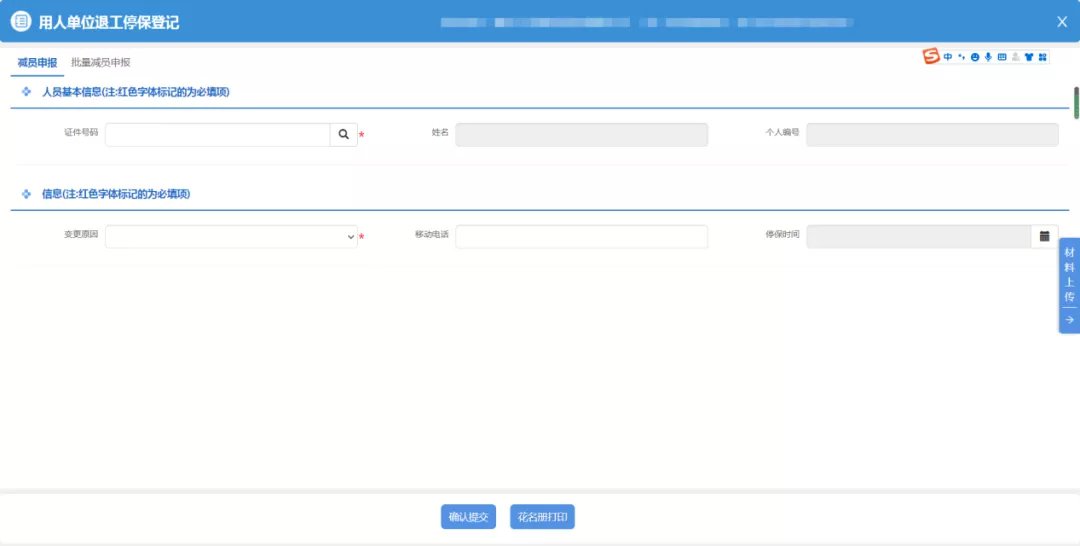Viewport: 1080px width, 546px height.
Task: Click the 移动电话 input field
Action: pyautogui.click(x=581, y=237)
